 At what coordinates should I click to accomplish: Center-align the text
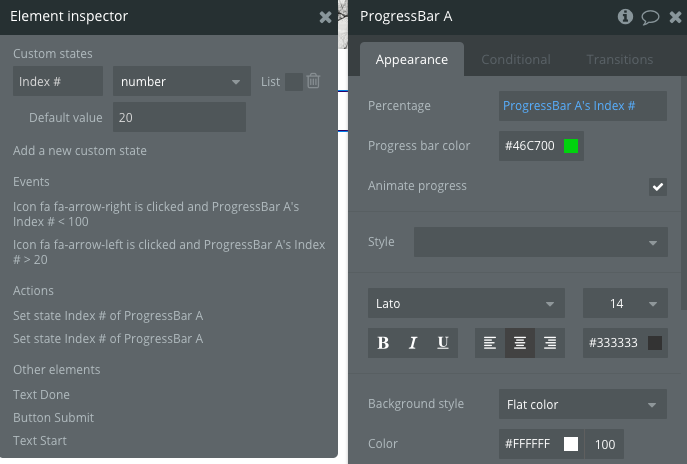point(520,343)
